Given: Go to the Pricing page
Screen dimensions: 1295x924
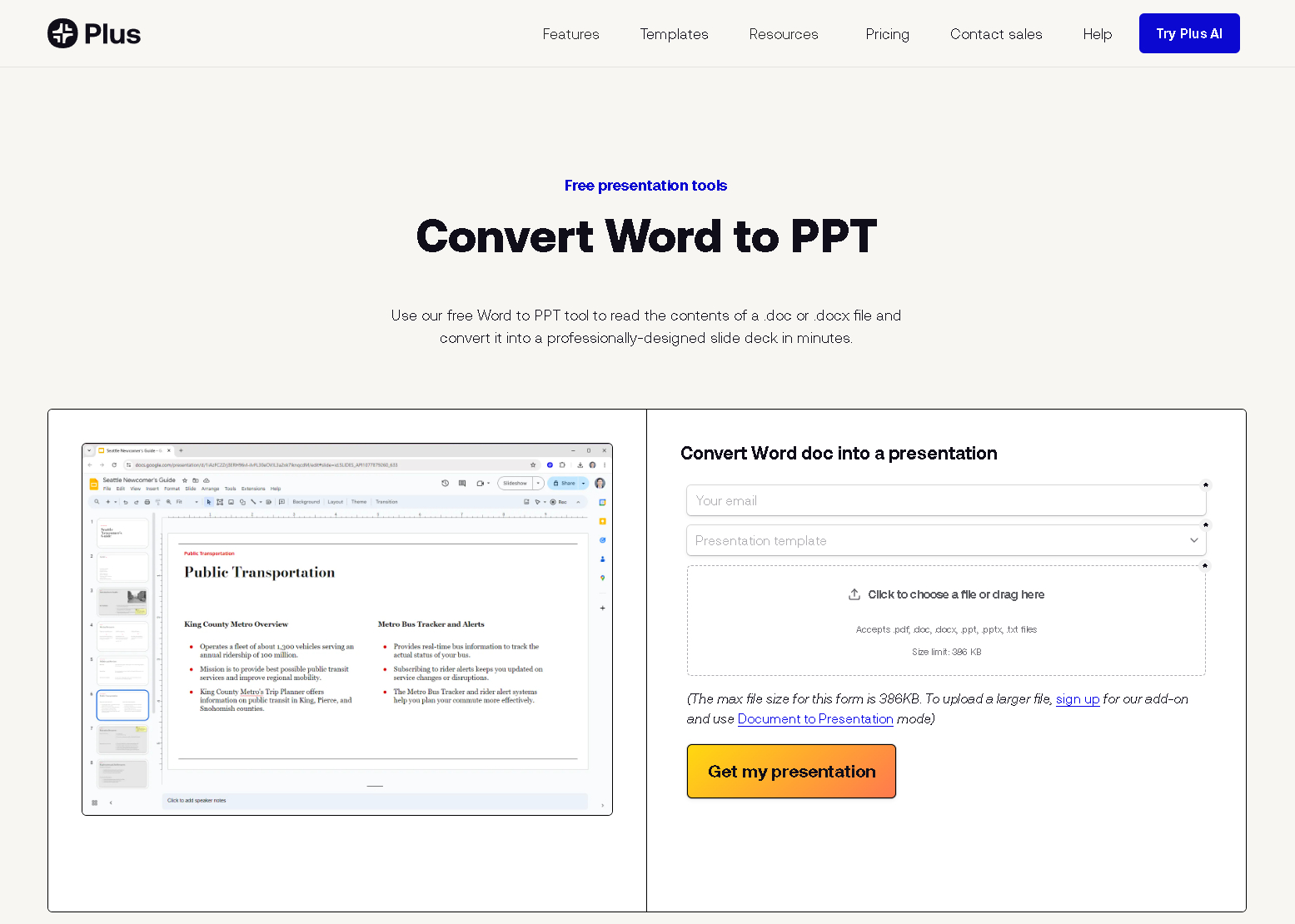Looking at the screenshot, I should (887, 34).
